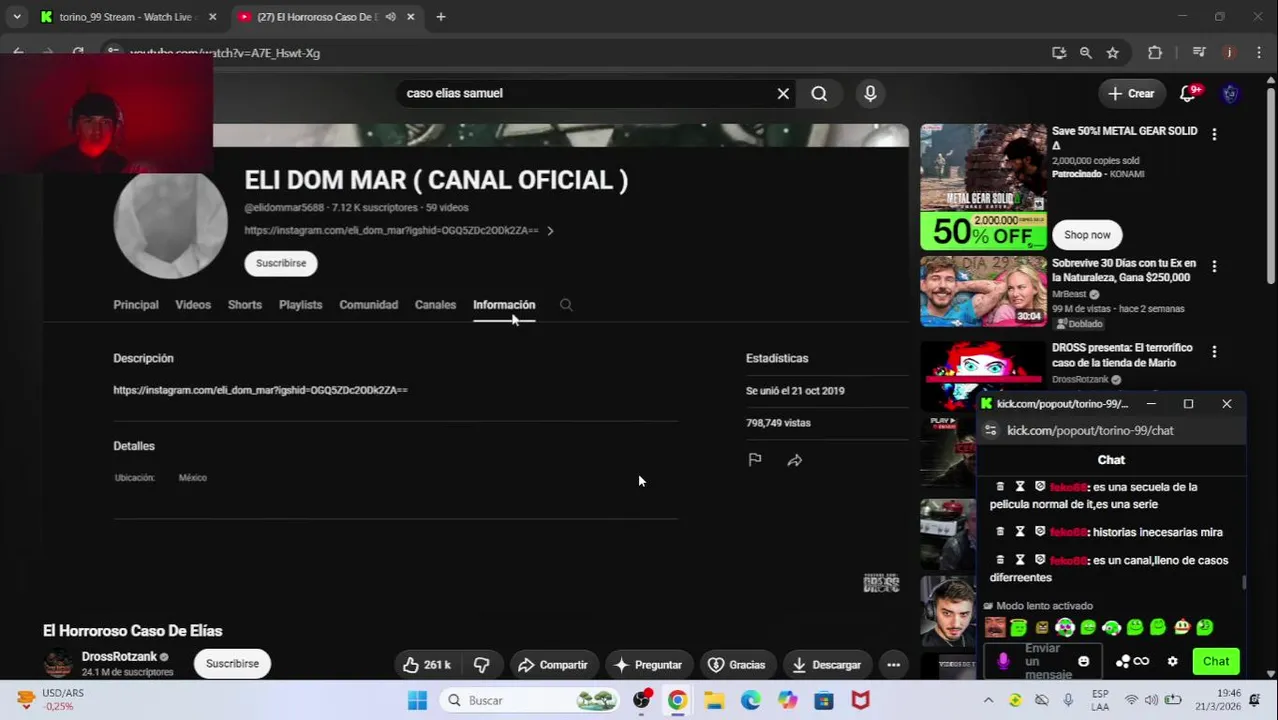The height and width of the screenshot is (720, 1278).
Task: Open options for DROSS tienda de Mario video
Action: coord(1214,352)
